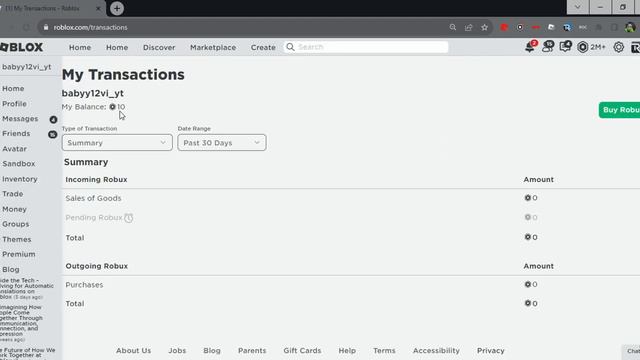Open the Jobs footer link
Viewport: 640px width, 360px height.
tap(177, 351)
